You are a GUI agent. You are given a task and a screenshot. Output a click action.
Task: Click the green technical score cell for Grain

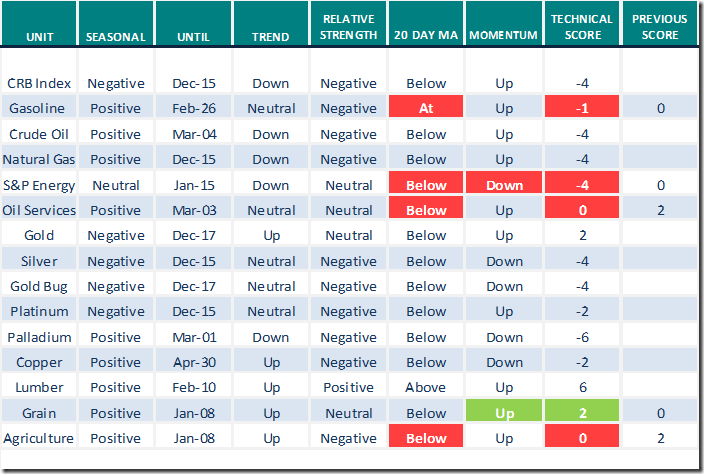[582, 413]
